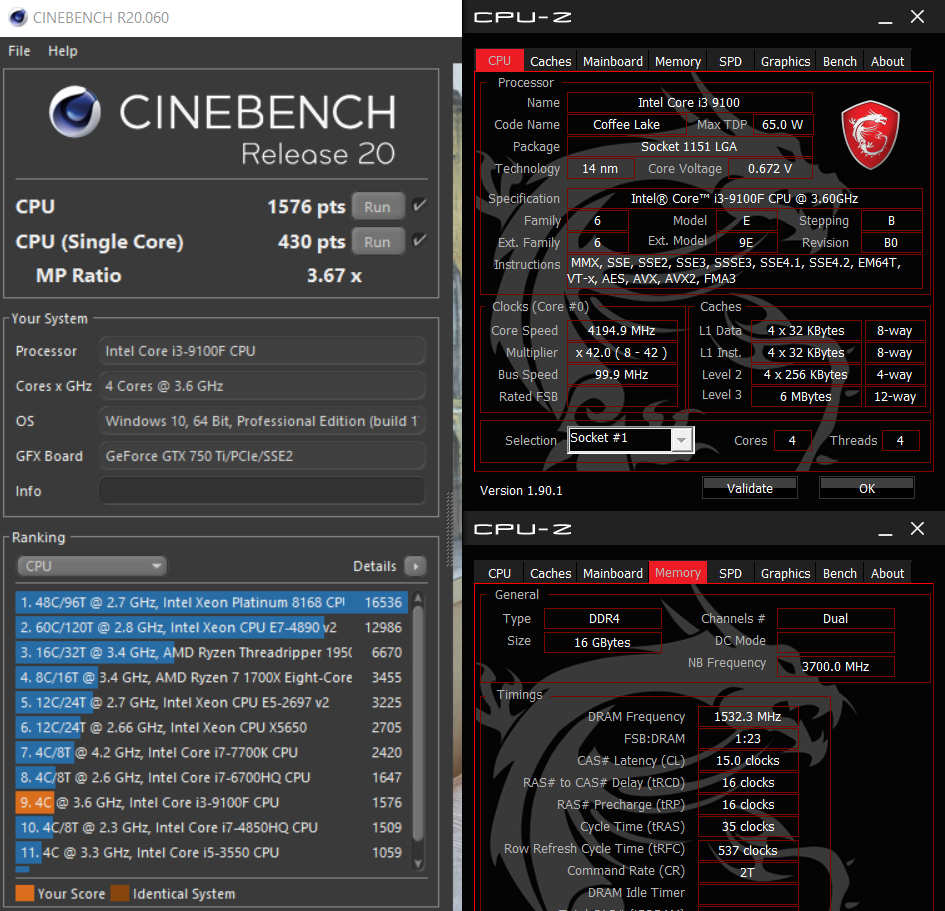
Task: Click the Validate button in CPU-Z
Action: coord(749,488)
